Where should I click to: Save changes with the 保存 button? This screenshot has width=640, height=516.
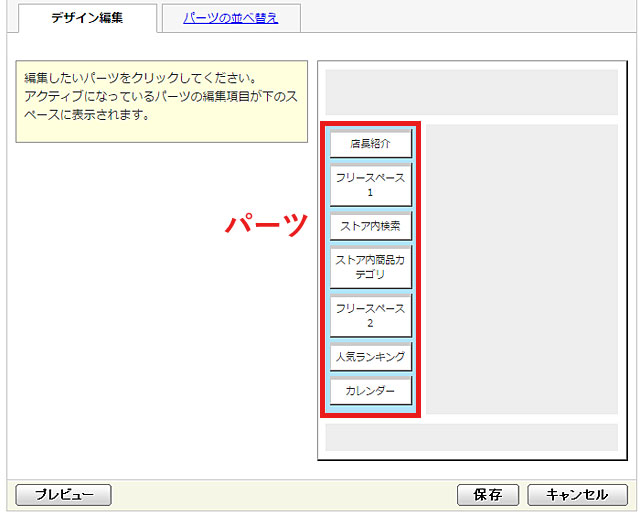pos(488,495)
